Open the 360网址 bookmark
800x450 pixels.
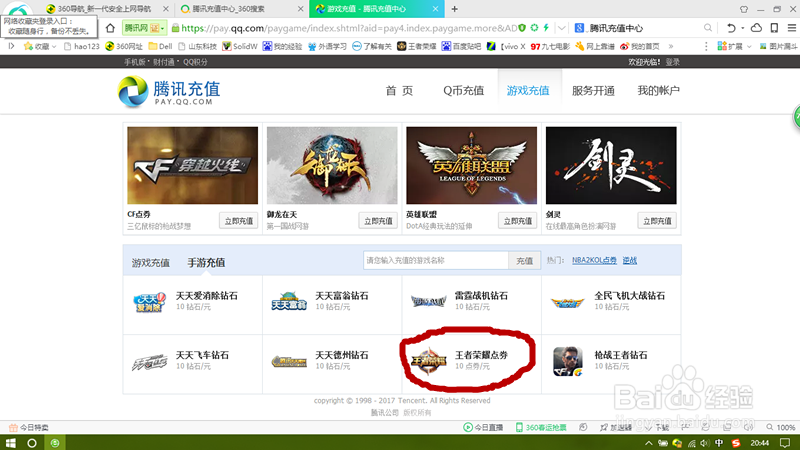point(124,46)
